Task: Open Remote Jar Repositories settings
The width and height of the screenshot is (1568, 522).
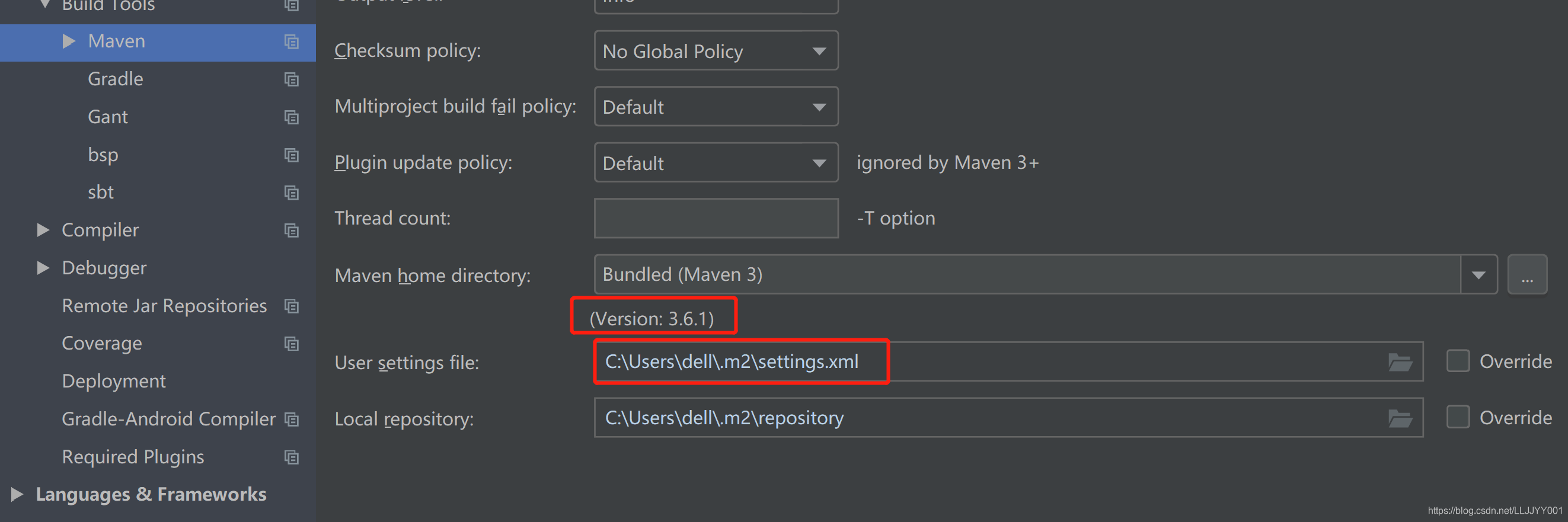Action: click(164, 305)
